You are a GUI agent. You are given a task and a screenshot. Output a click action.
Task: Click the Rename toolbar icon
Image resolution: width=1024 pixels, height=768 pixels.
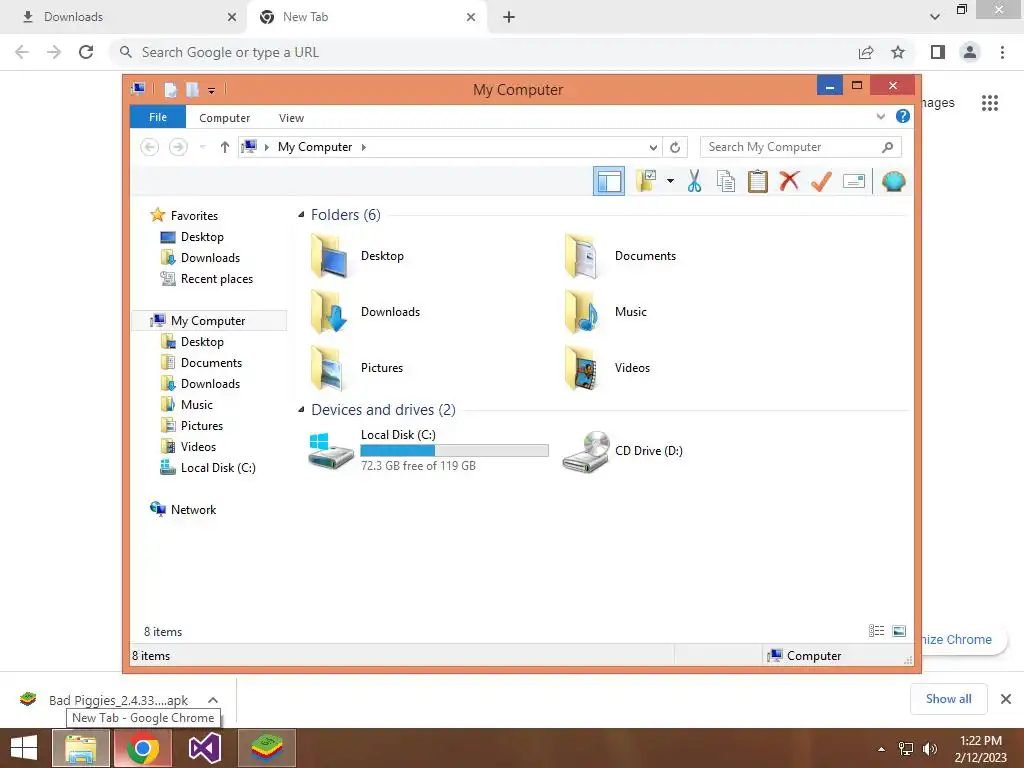click(854, 181)
